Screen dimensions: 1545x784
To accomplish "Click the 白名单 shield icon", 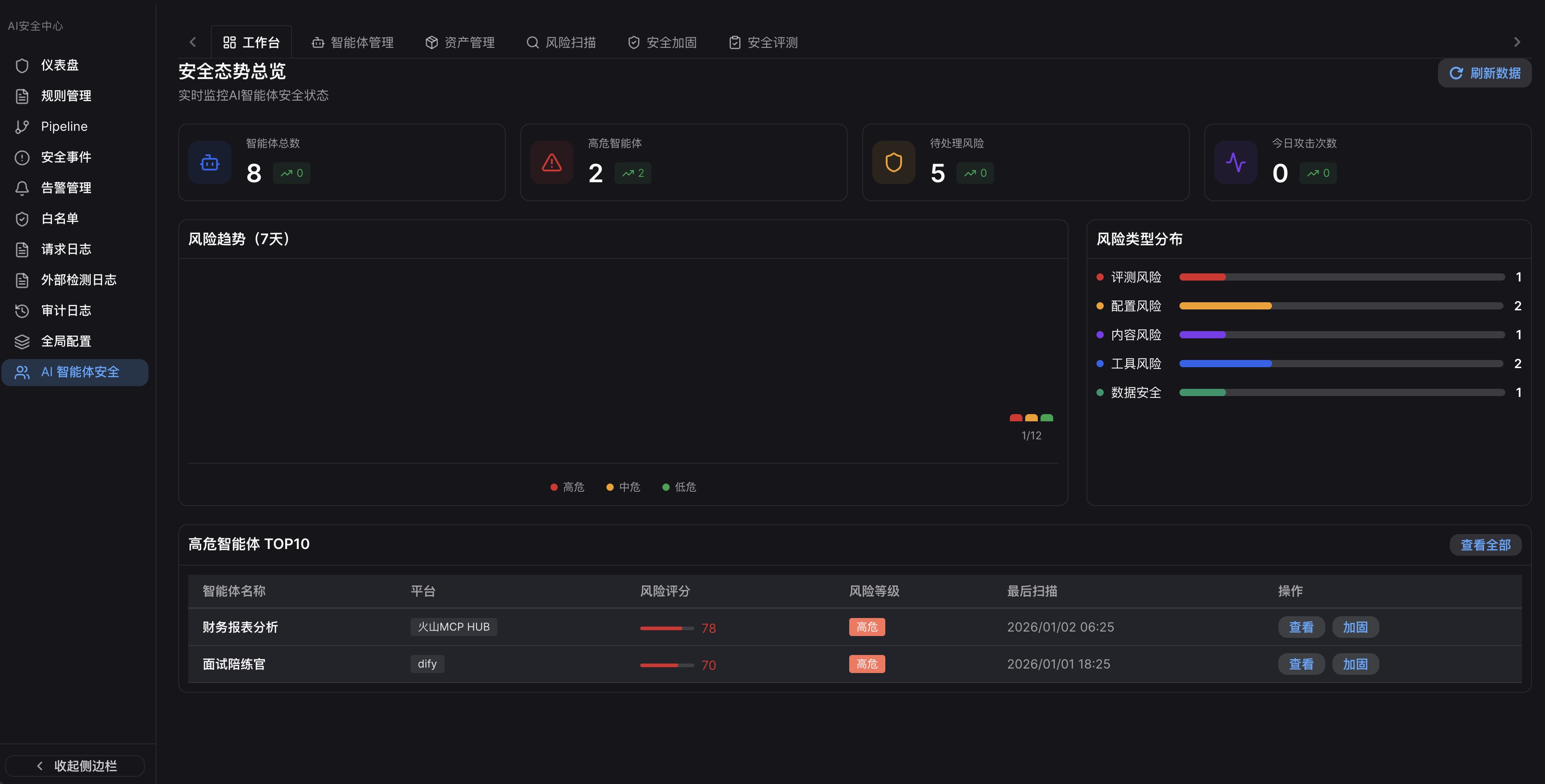I will 22,218.
